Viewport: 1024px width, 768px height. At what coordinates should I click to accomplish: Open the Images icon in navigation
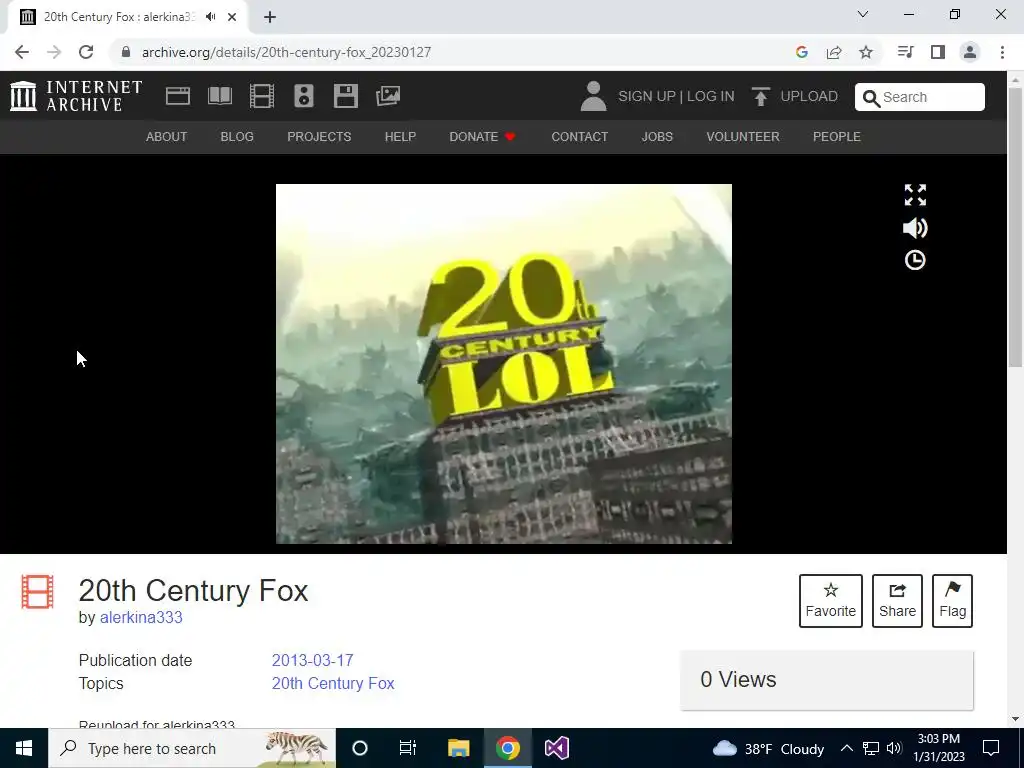[388, 96]
